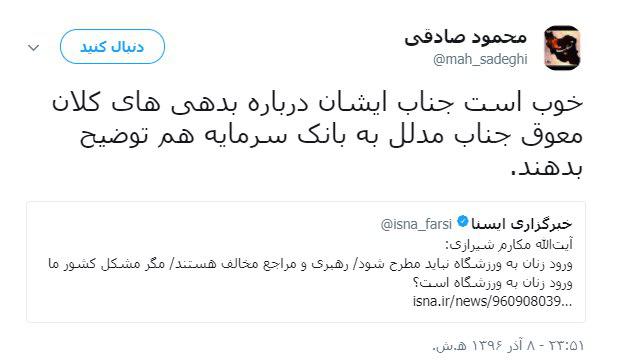Click the word توضیح in the tweet

pos(109,136)
